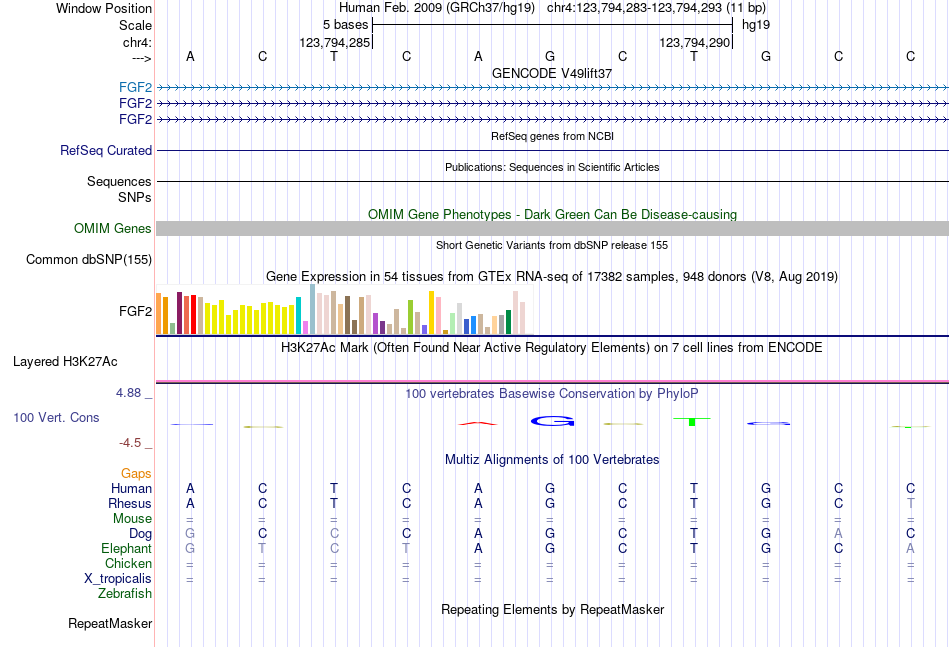Click the Common dbSNP(155) label
The height and width of the screenshot is (647, 950).
tap(89, 259)
